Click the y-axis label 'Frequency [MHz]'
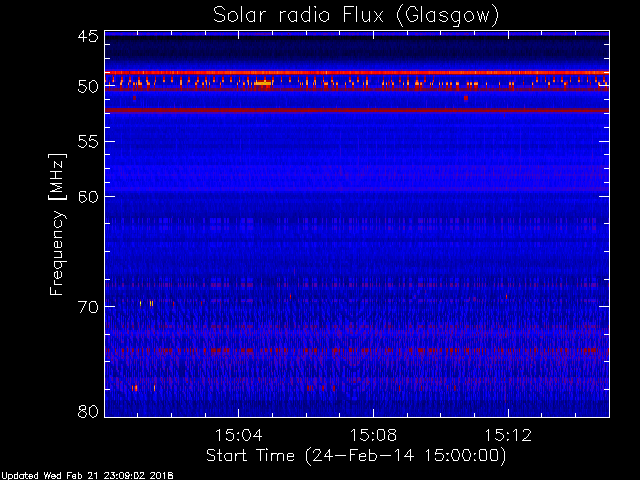 [57, 224]
